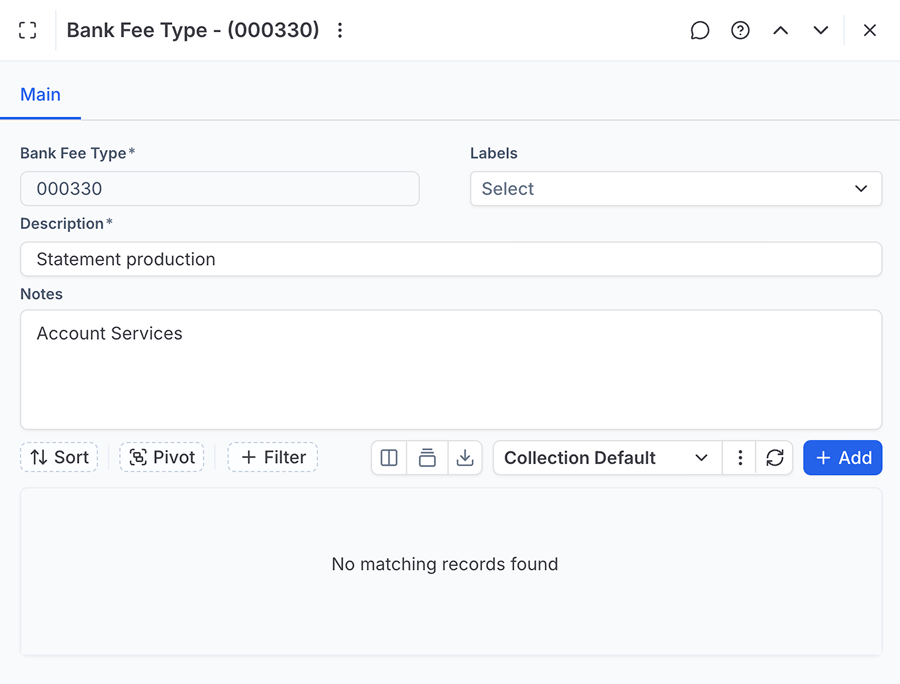The height and width of the screenshot is (684, 900).
Task: Close the Bank Fee Type panel
Action: coord(870,30)
